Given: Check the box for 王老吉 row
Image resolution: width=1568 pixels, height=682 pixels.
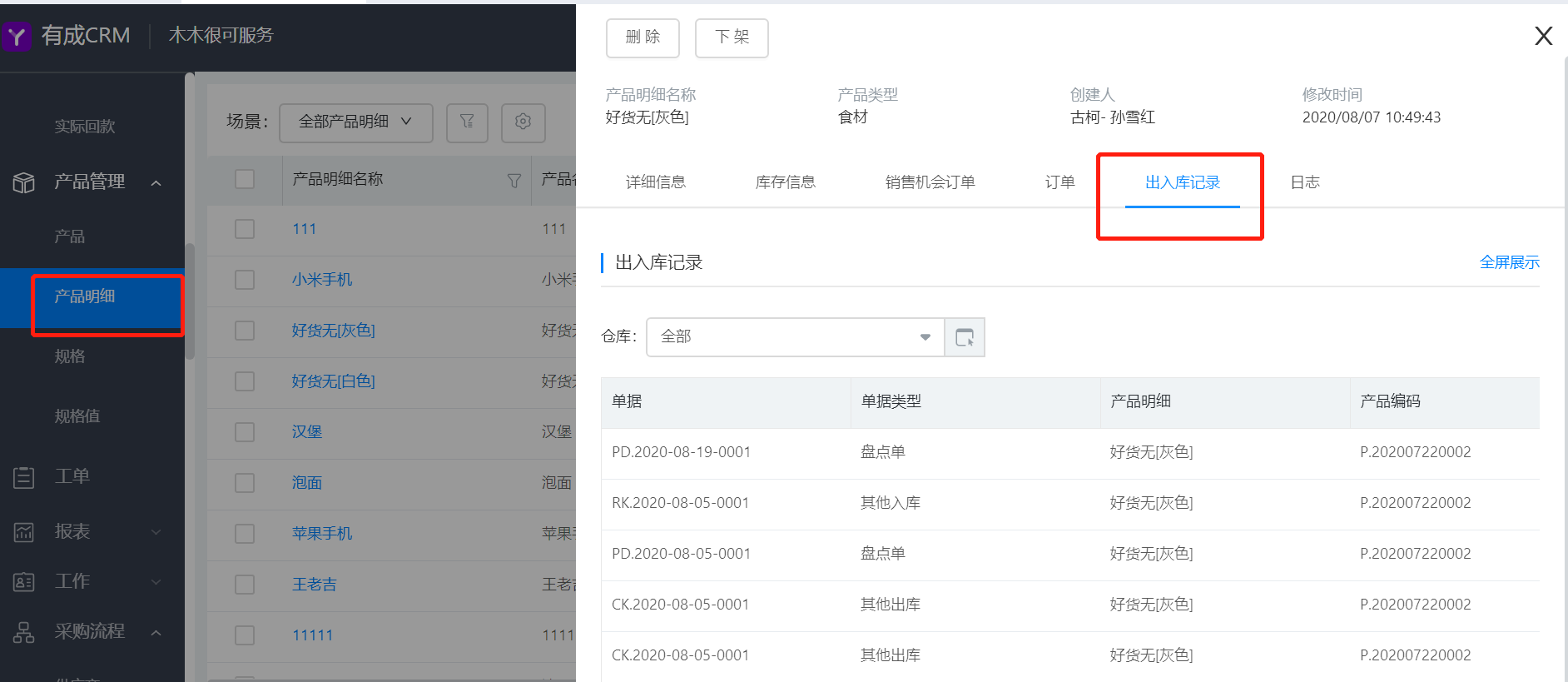Looking at the screenshot, I should 245,585.
